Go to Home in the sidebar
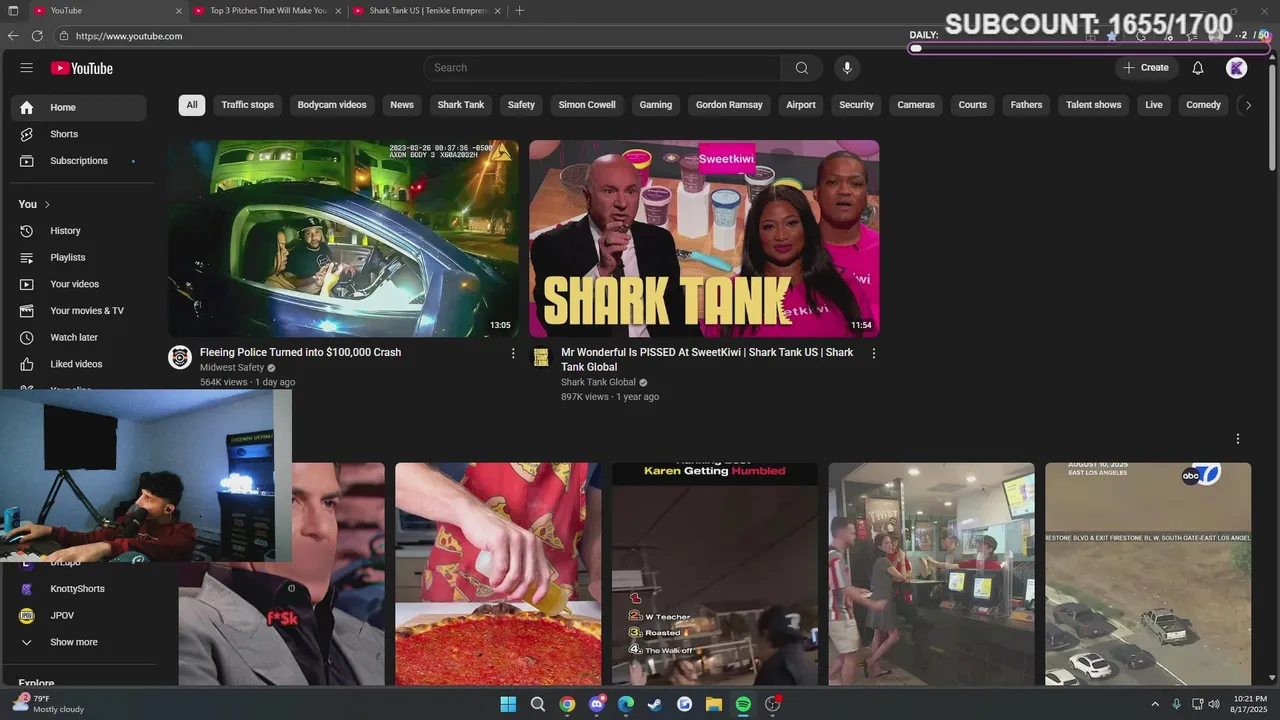1280x720 pixels. pyautogui.click(x=79, y=107)
